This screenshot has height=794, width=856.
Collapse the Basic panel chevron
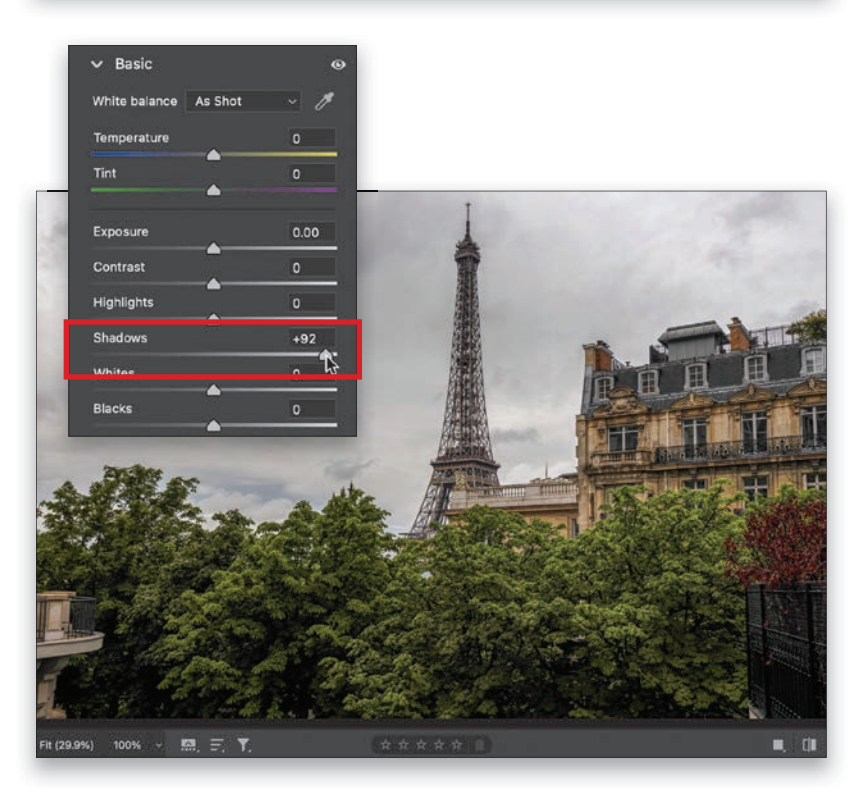pyautogui.click(x=97, y=65)
